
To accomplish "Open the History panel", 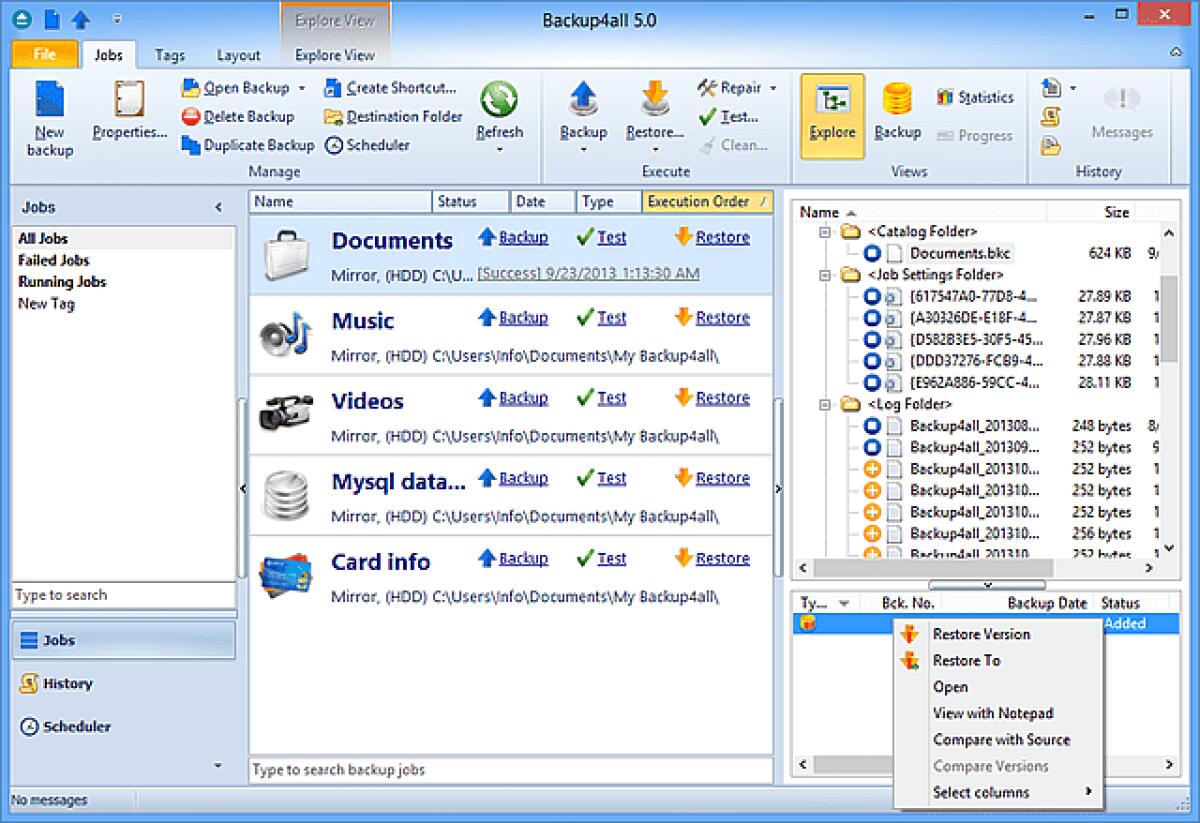I will (69, 683).
